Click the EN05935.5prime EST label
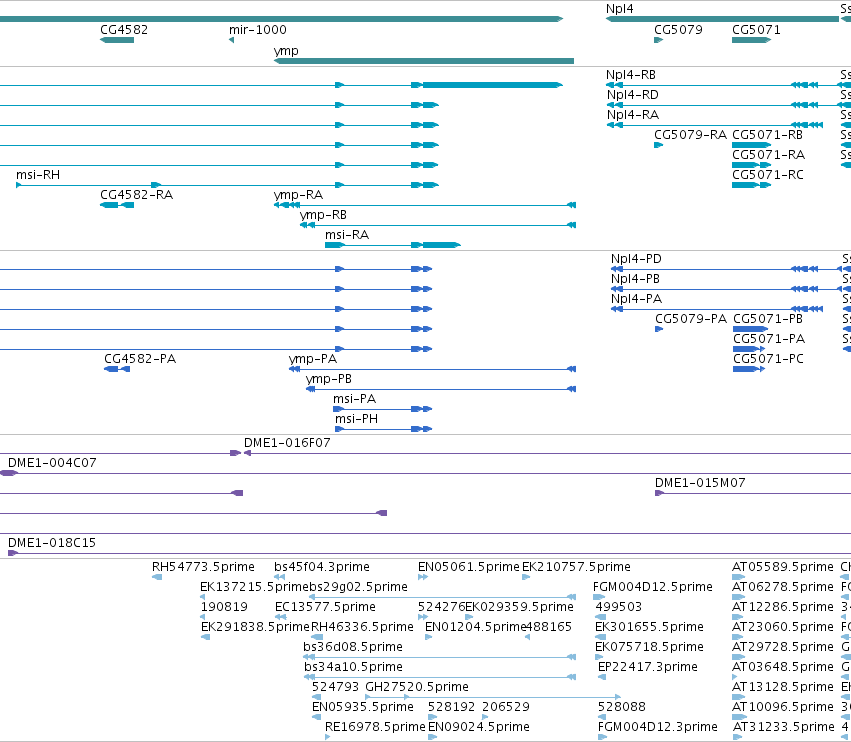The height and width of the screenshot is (742, 851). 363,707
